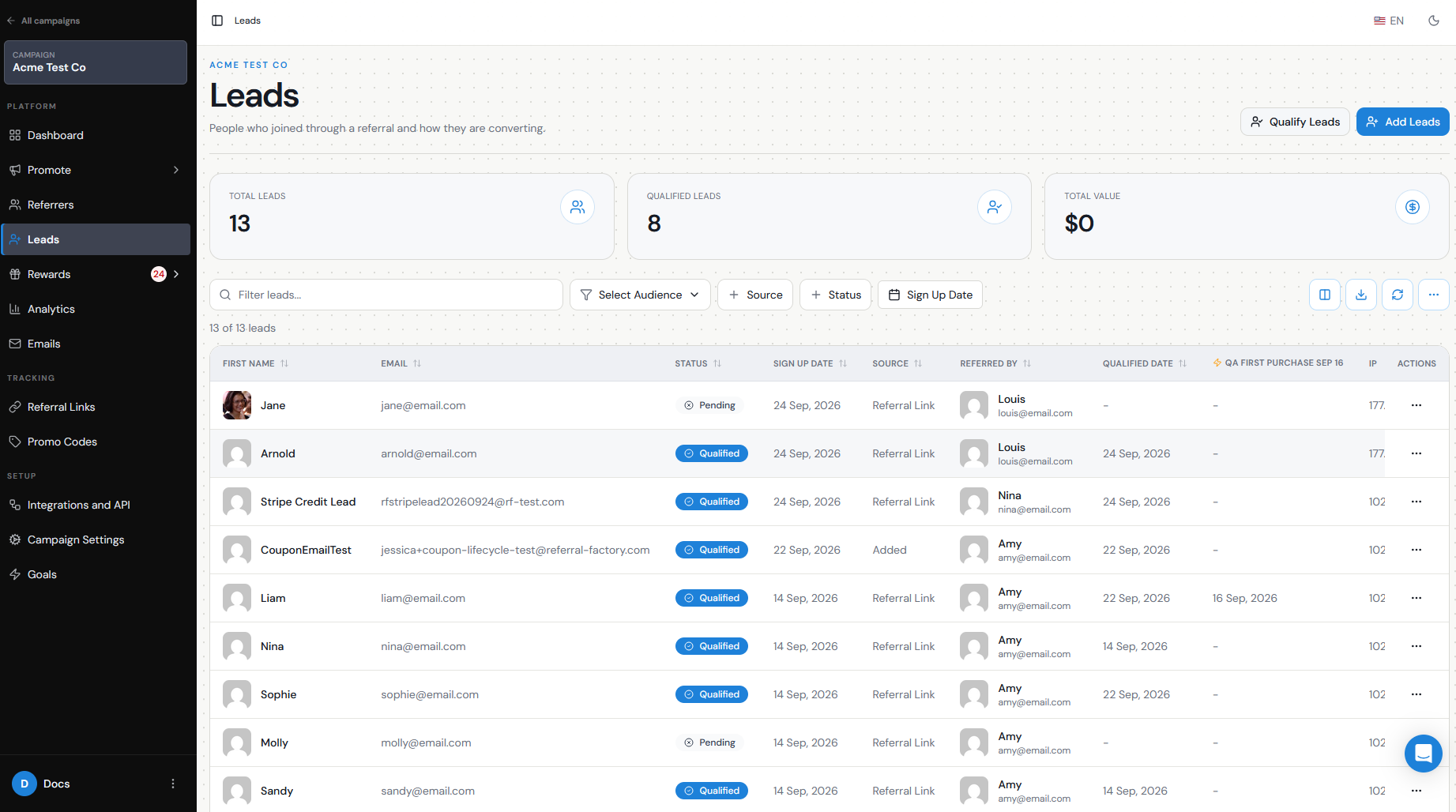Viewport: 1456px width, 812px height.
Task: Open the chat support bubble
Action: 1424,754
